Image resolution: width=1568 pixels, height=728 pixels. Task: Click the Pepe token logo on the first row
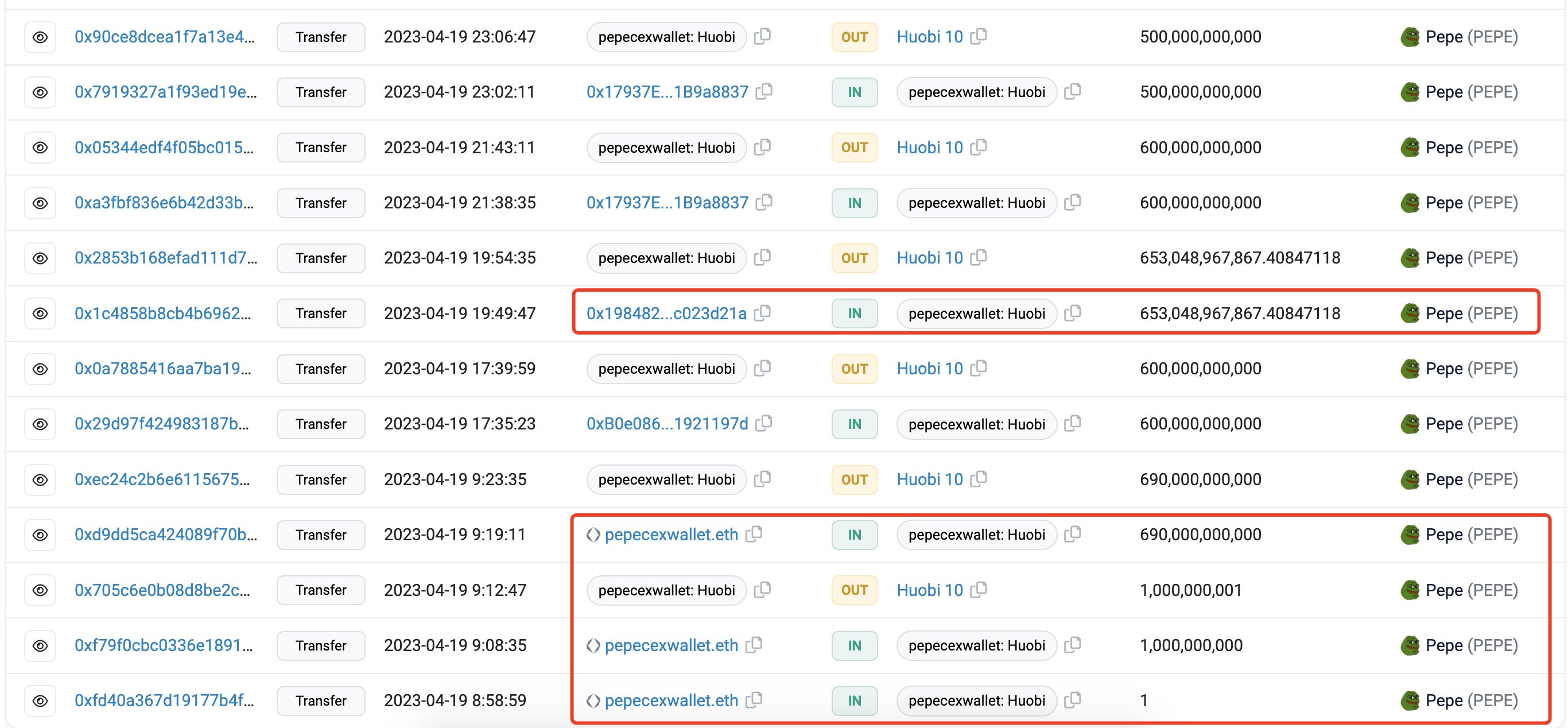click(1411, 37)
